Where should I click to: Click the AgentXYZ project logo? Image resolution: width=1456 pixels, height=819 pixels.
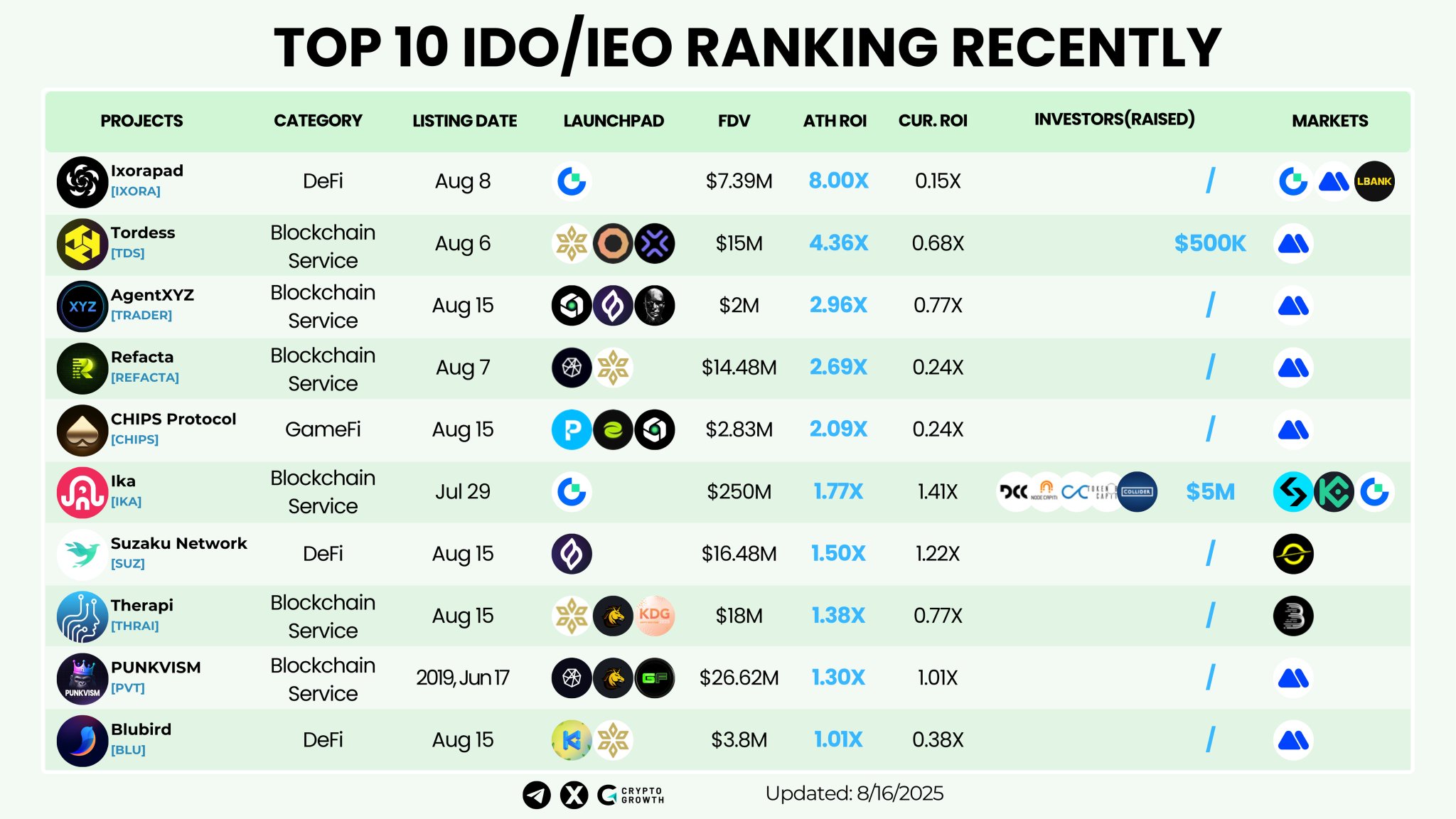click(82, 306)
